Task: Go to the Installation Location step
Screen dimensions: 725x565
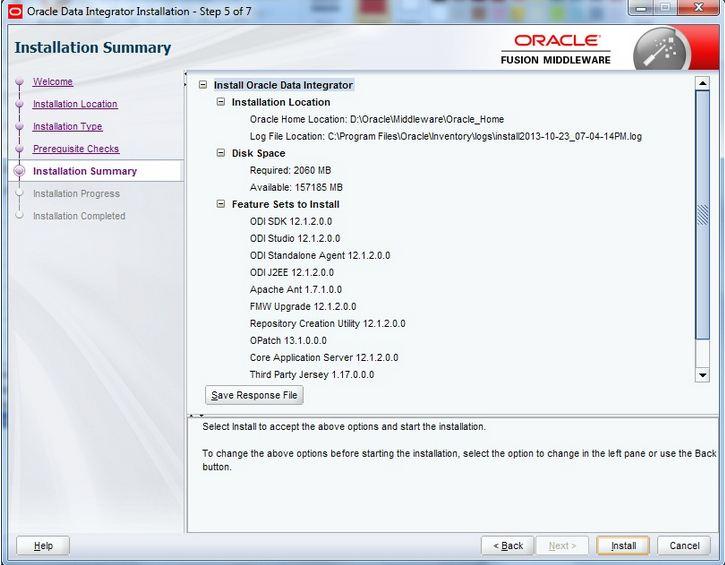Action: [75, 104]
